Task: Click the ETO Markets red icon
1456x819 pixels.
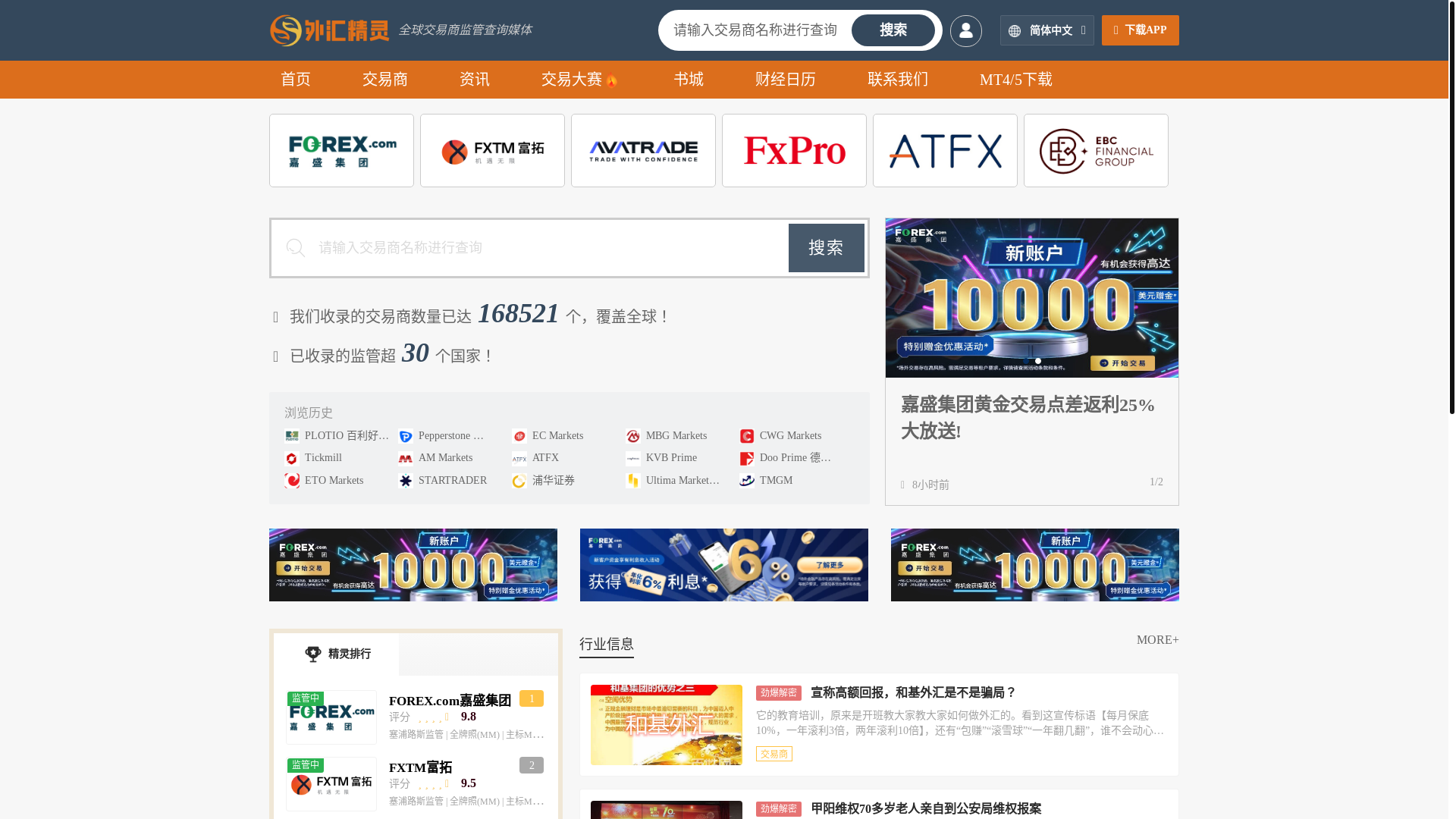Action: point(292,481)
